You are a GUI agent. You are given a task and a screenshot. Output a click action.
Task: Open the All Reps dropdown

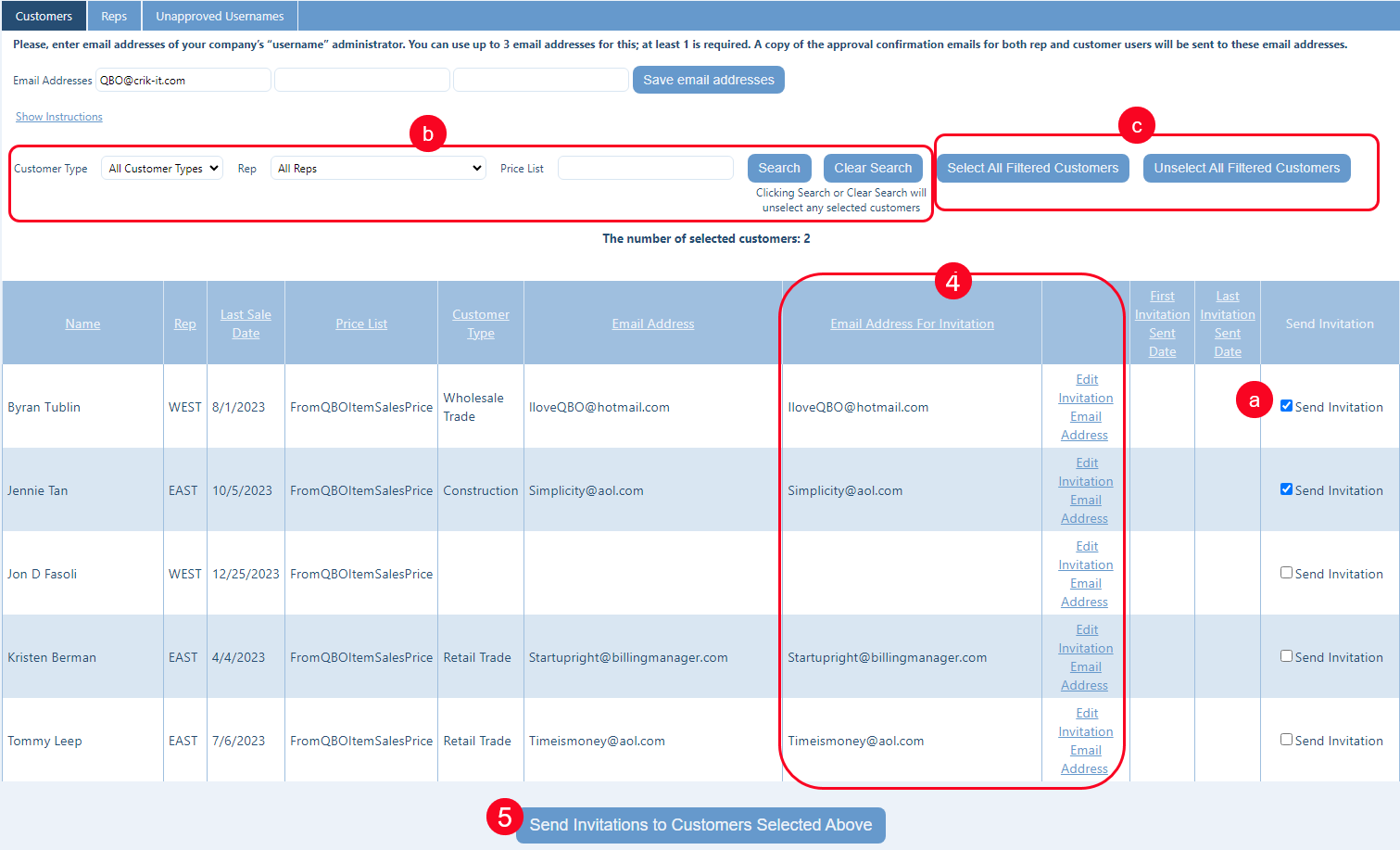pos(378,168)
